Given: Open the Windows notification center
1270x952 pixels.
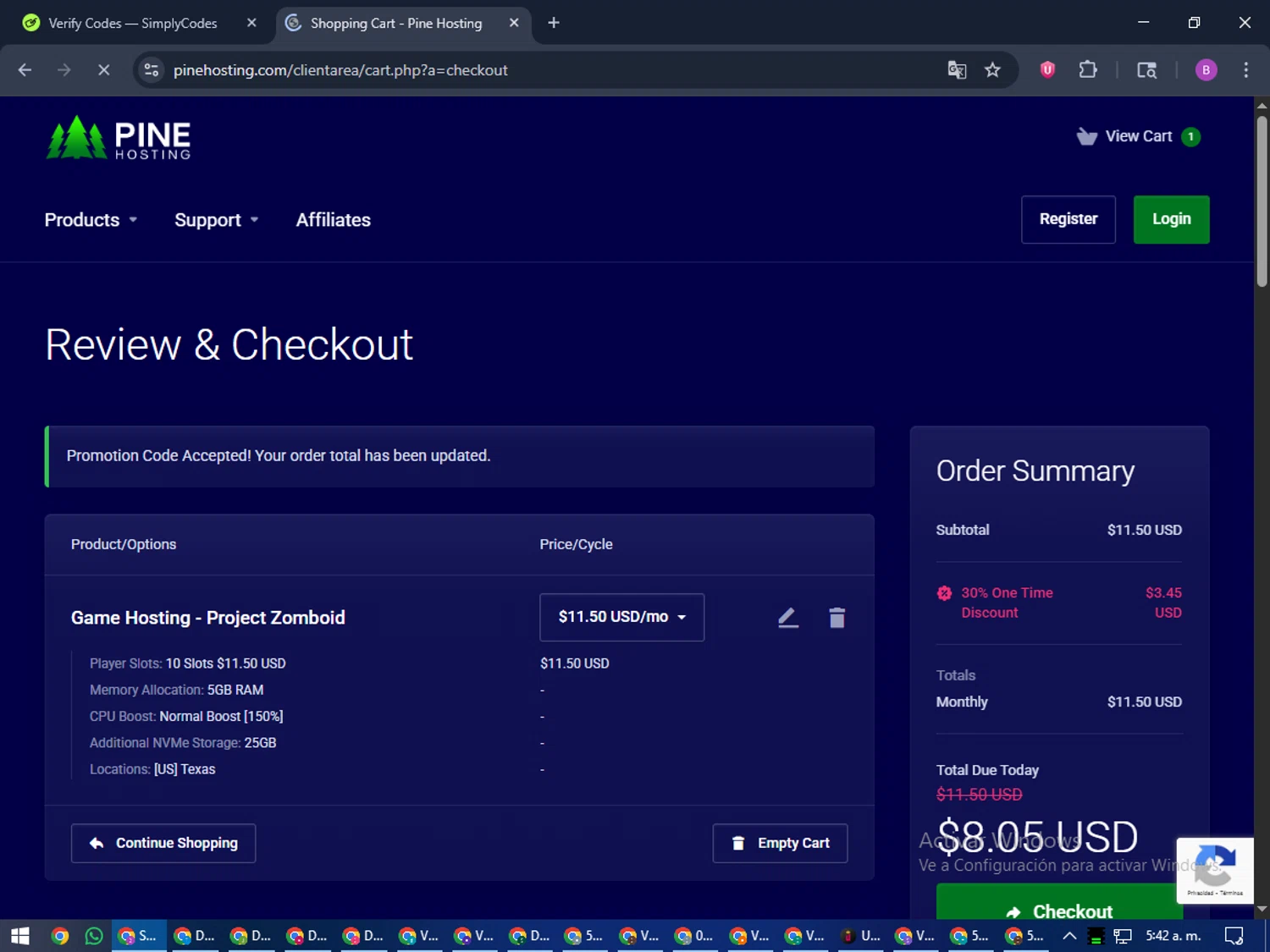Looking at the screenshot, I should coord(1234,935).
